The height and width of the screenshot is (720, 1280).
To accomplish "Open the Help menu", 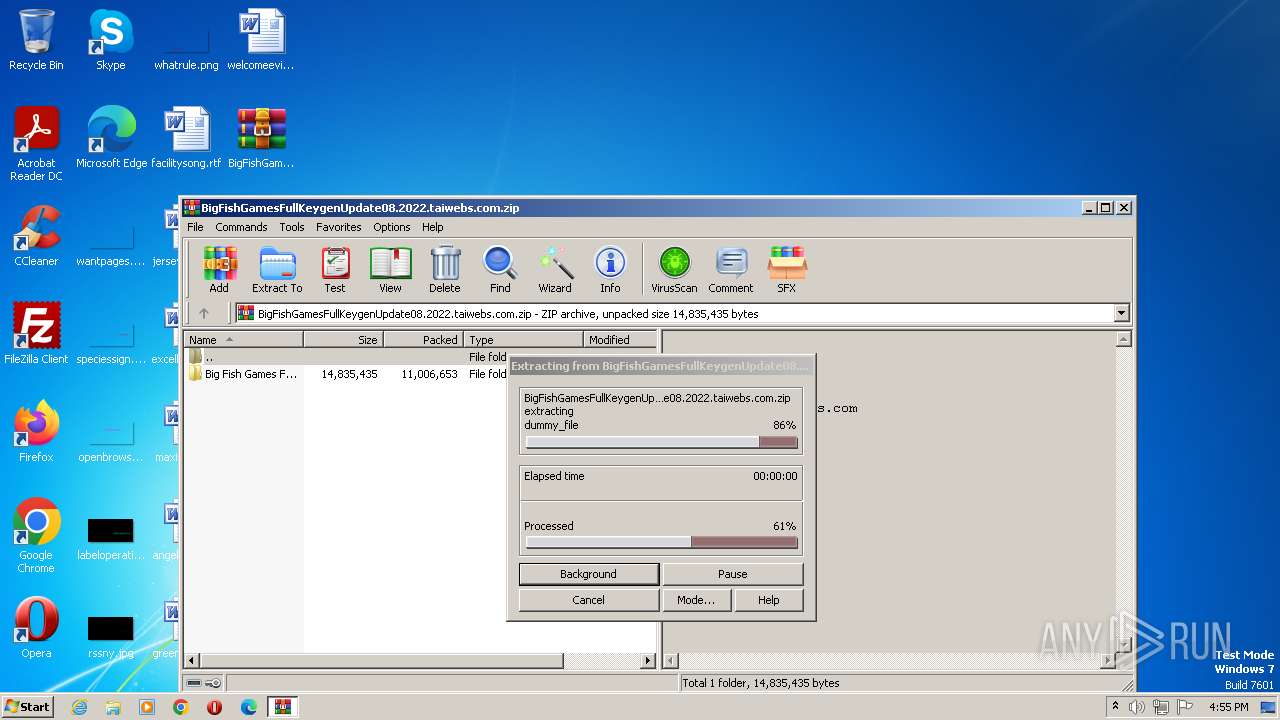I will (x=432, y=227).
